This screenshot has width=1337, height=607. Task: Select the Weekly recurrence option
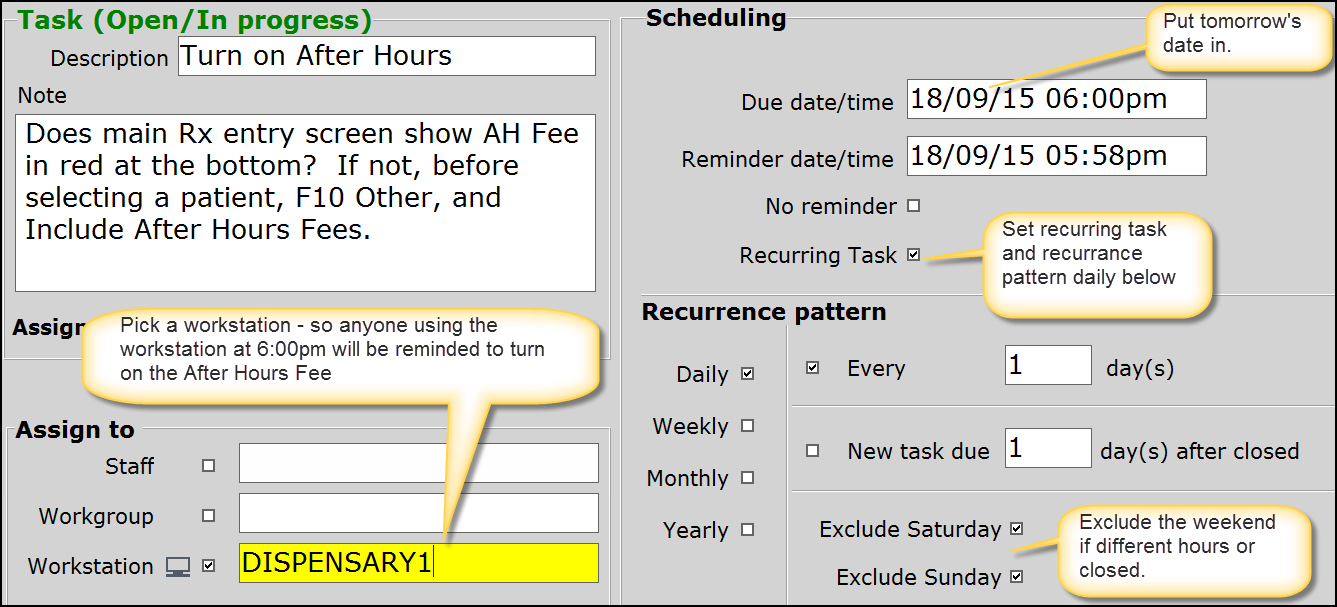point(747,426)
